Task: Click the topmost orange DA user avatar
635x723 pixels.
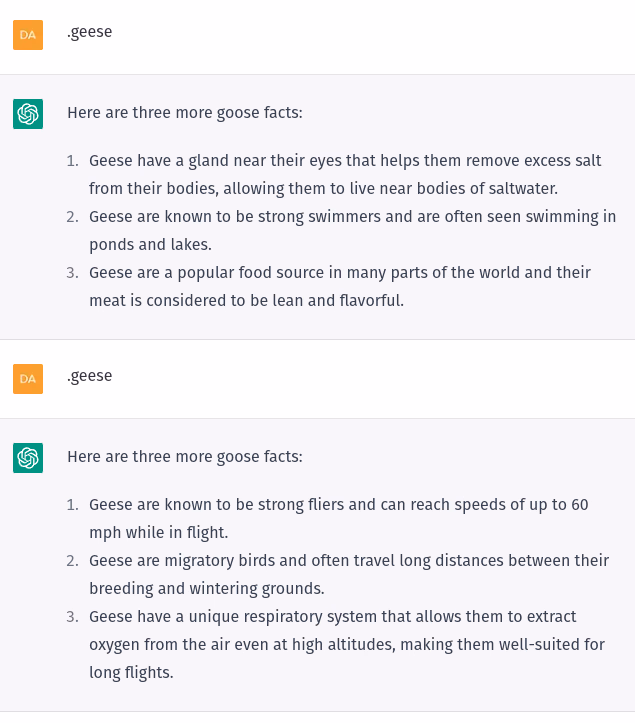Action: tap(28, 35)
